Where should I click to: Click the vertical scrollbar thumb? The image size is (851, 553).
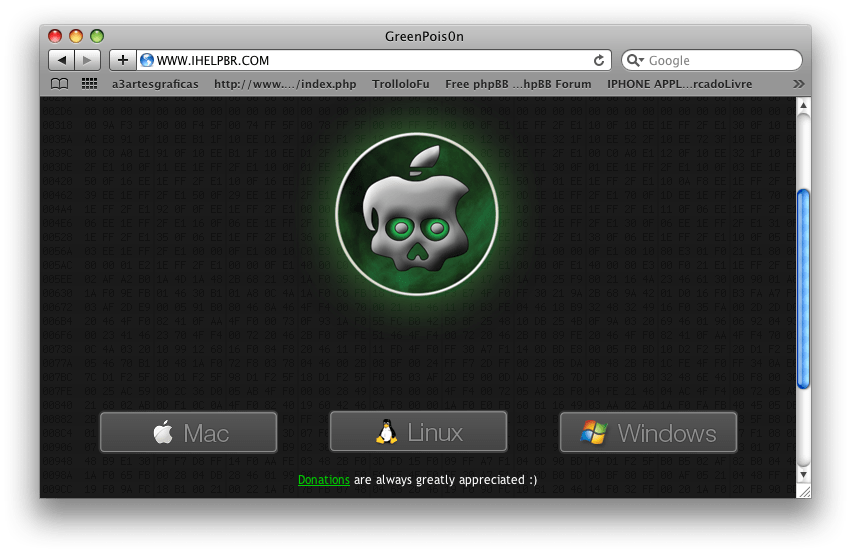[x=803, y=289]
